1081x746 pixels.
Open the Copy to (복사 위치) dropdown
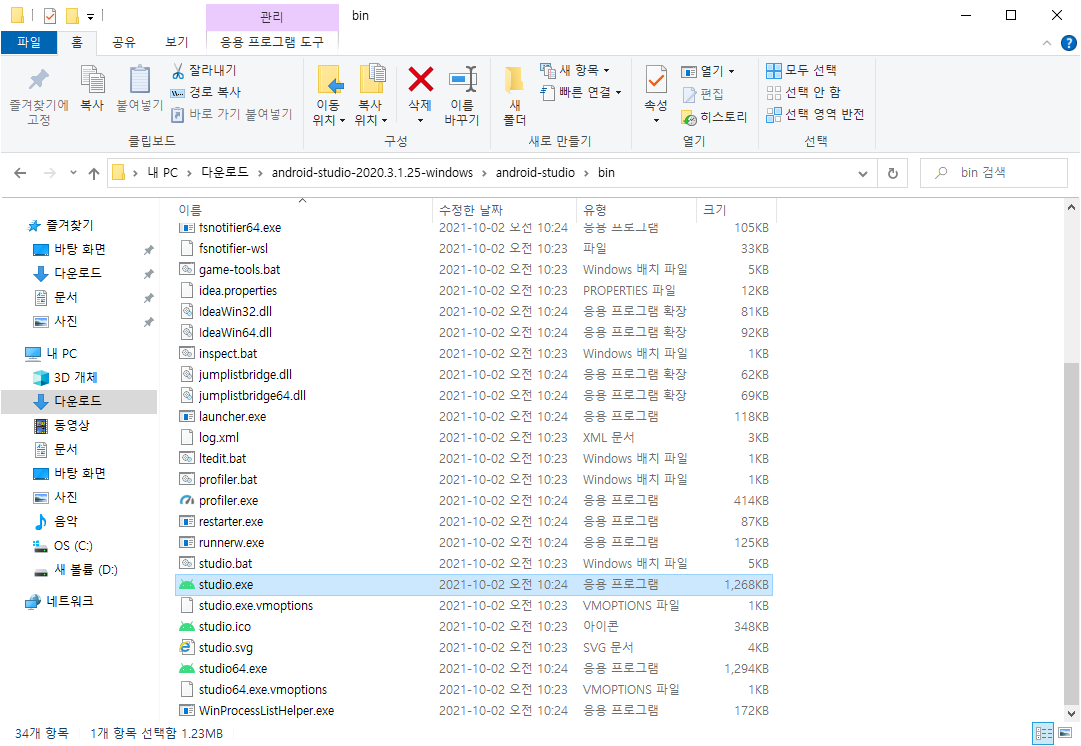371,120
